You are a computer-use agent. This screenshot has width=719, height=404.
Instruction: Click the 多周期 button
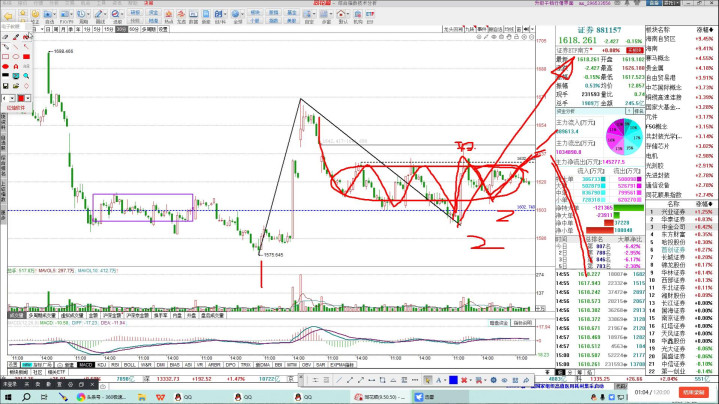[x=149, y=29]
